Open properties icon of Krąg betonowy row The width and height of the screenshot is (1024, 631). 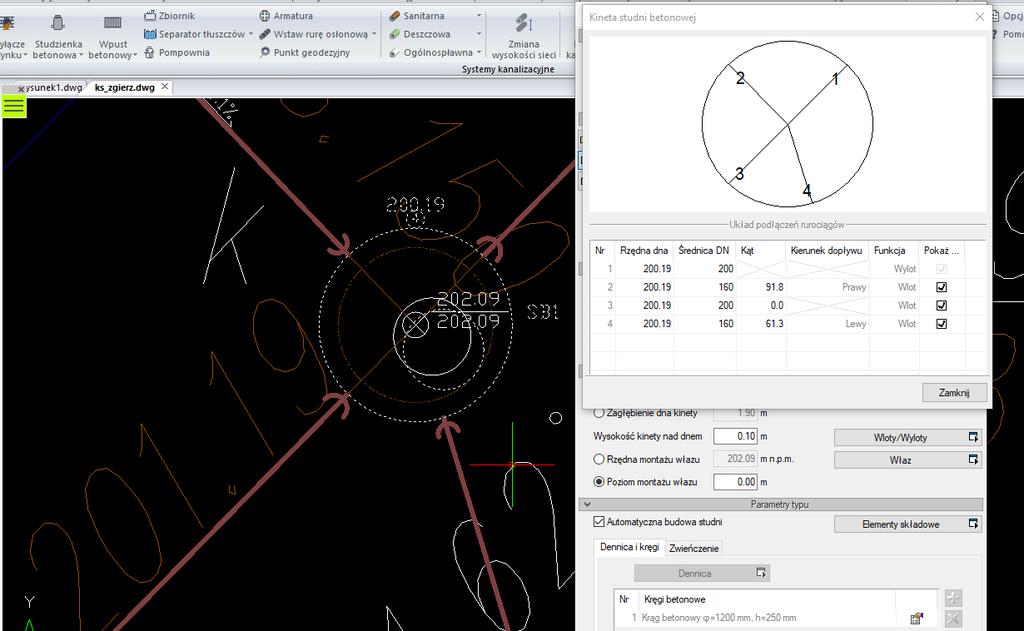tap(916, 618)
